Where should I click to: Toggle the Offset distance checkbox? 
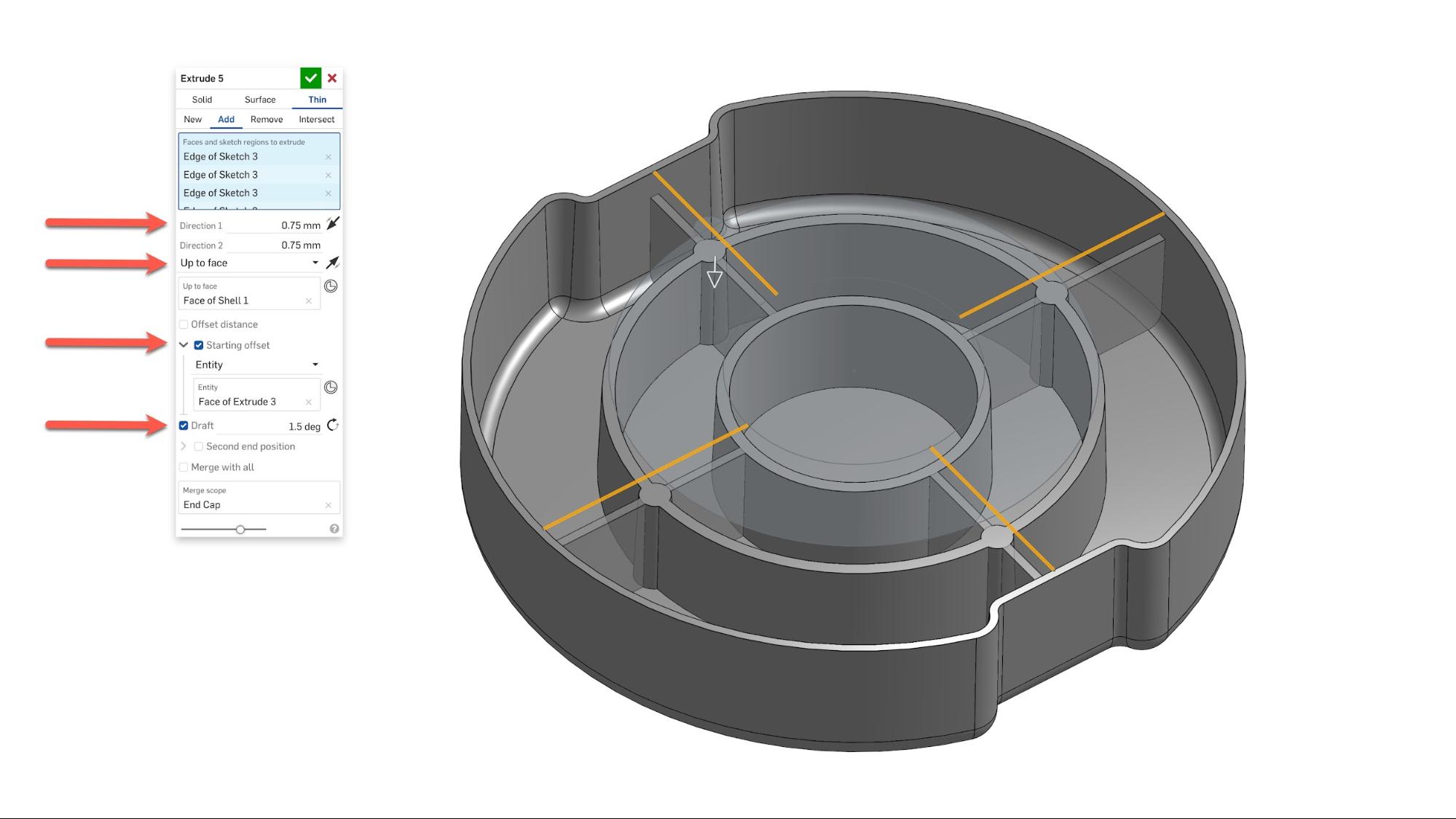(x=184, y=324)
